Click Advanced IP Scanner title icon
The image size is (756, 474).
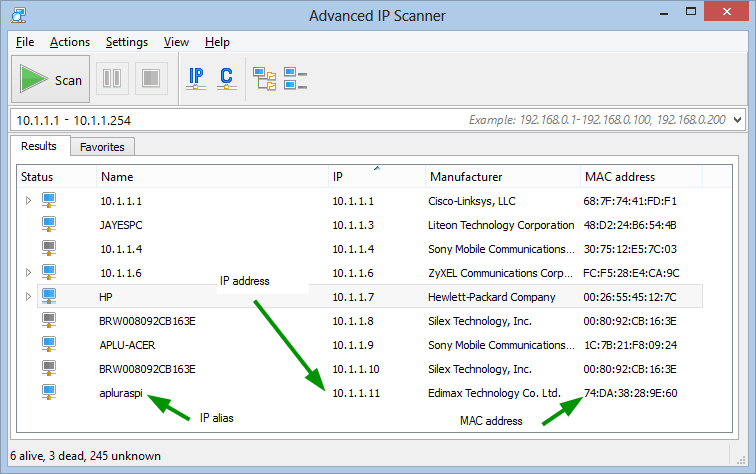[x=18, y=15]
